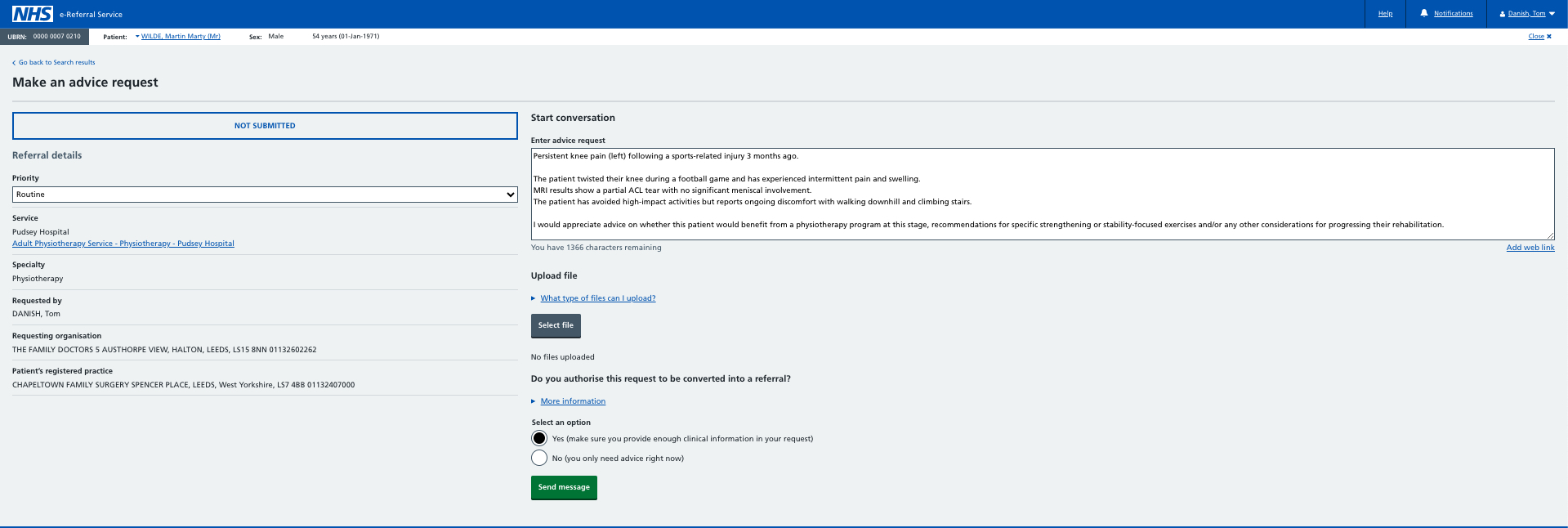This screenshot has width=1568, height=528.
Task: Expand patient WILDE, Martin Marty details
Action: [178, 36]
